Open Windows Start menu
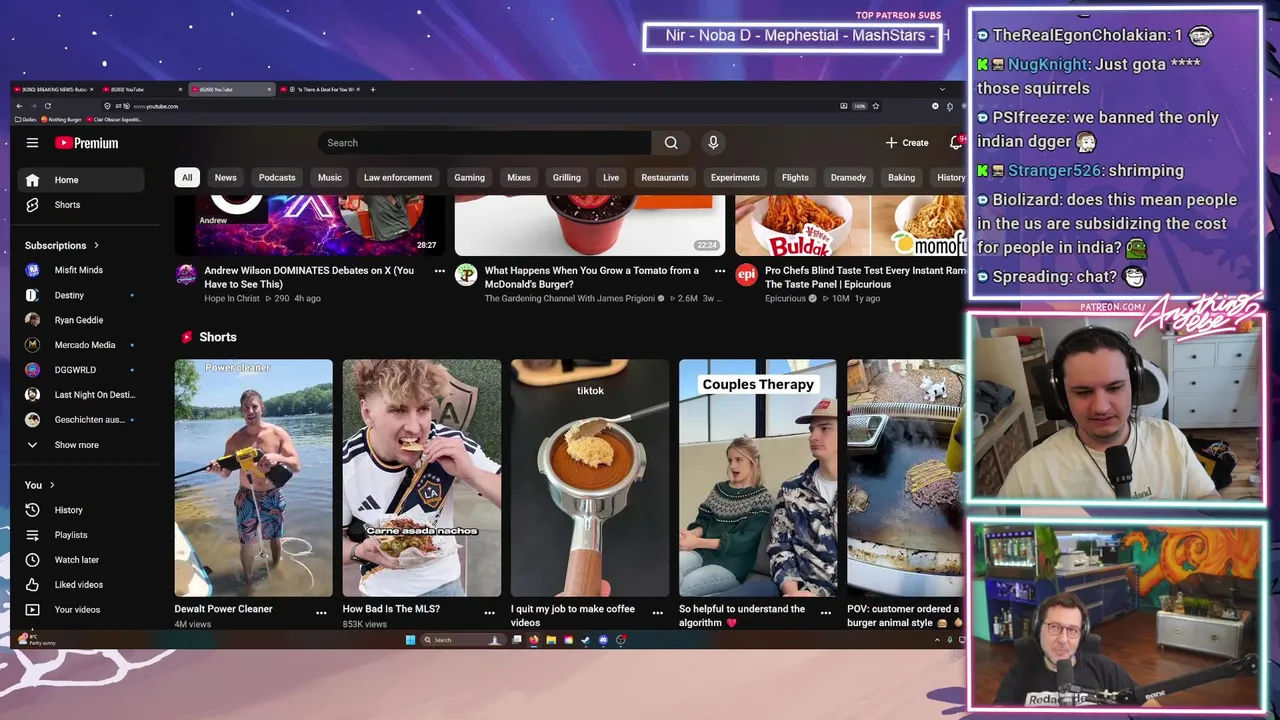 [410, 640]
